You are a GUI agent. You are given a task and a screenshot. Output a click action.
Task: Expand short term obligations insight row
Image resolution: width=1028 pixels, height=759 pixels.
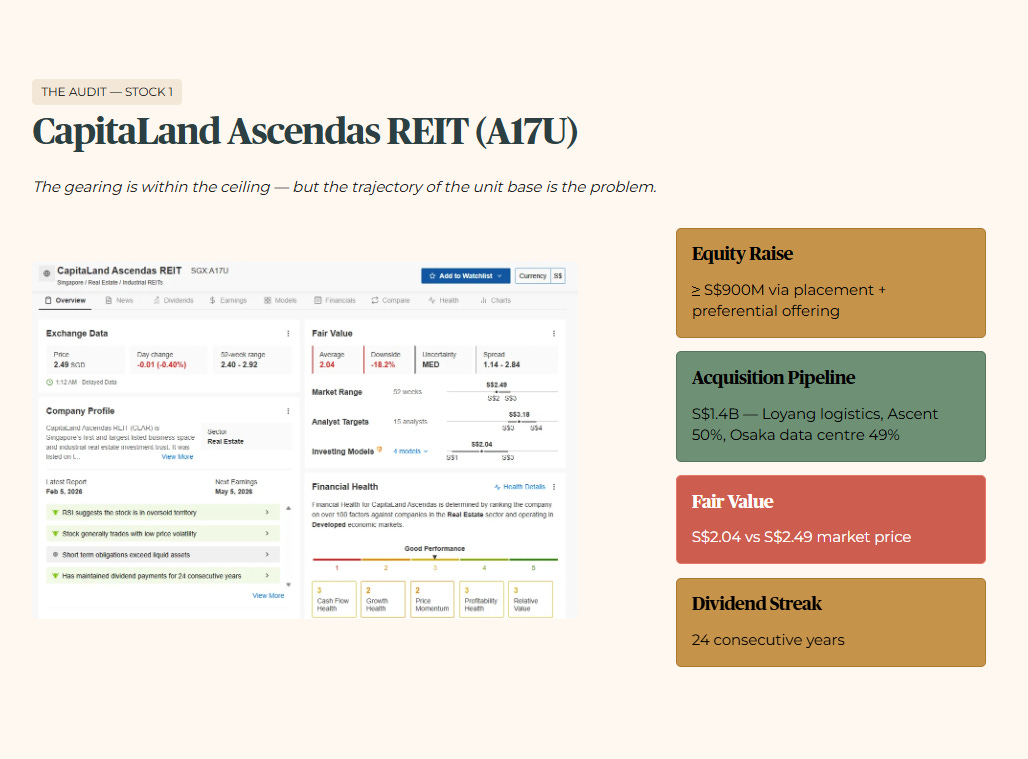pos(163,555)
